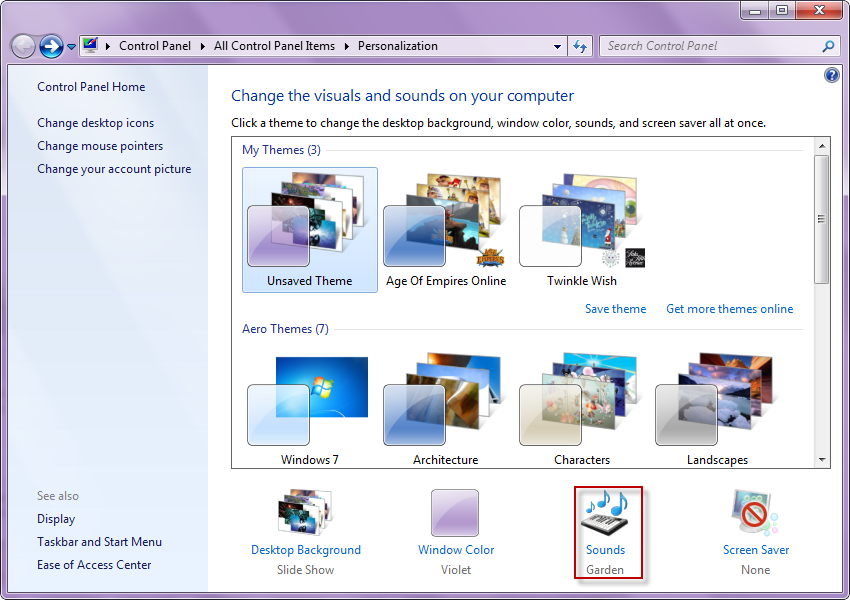Minimize the Personalization window

coord(755,10)
